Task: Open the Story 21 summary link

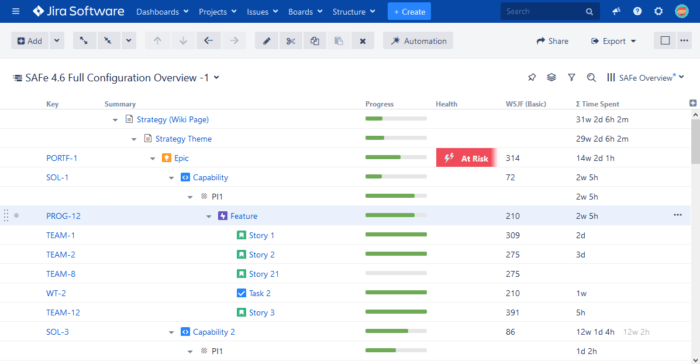Action: 263,274
